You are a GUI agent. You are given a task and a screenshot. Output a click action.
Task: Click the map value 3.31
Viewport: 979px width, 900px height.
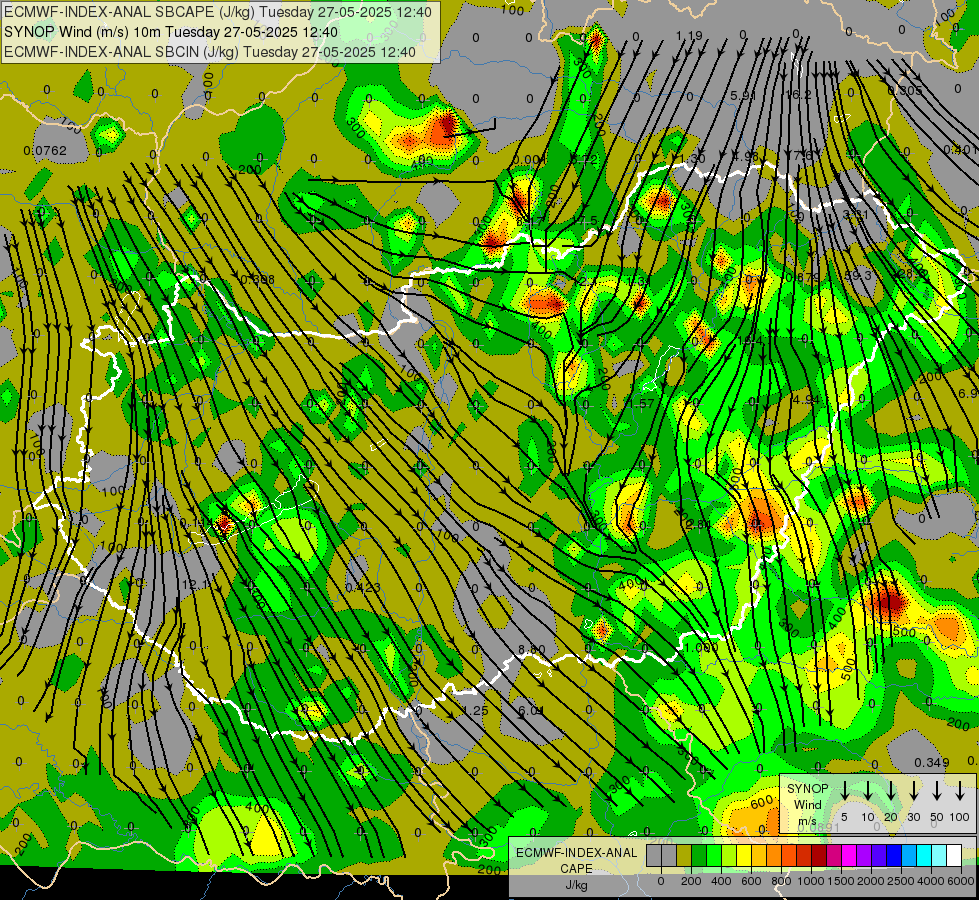point(855,214)
